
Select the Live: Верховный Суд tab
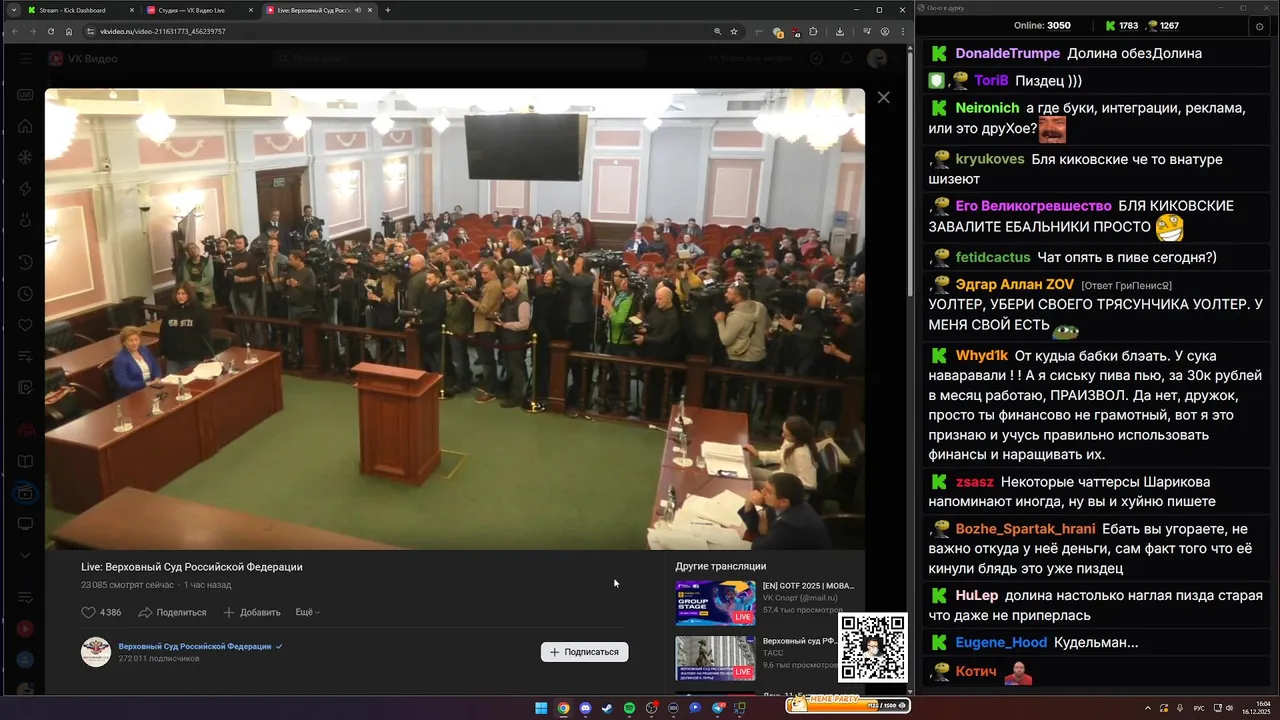tap(318, 10)
